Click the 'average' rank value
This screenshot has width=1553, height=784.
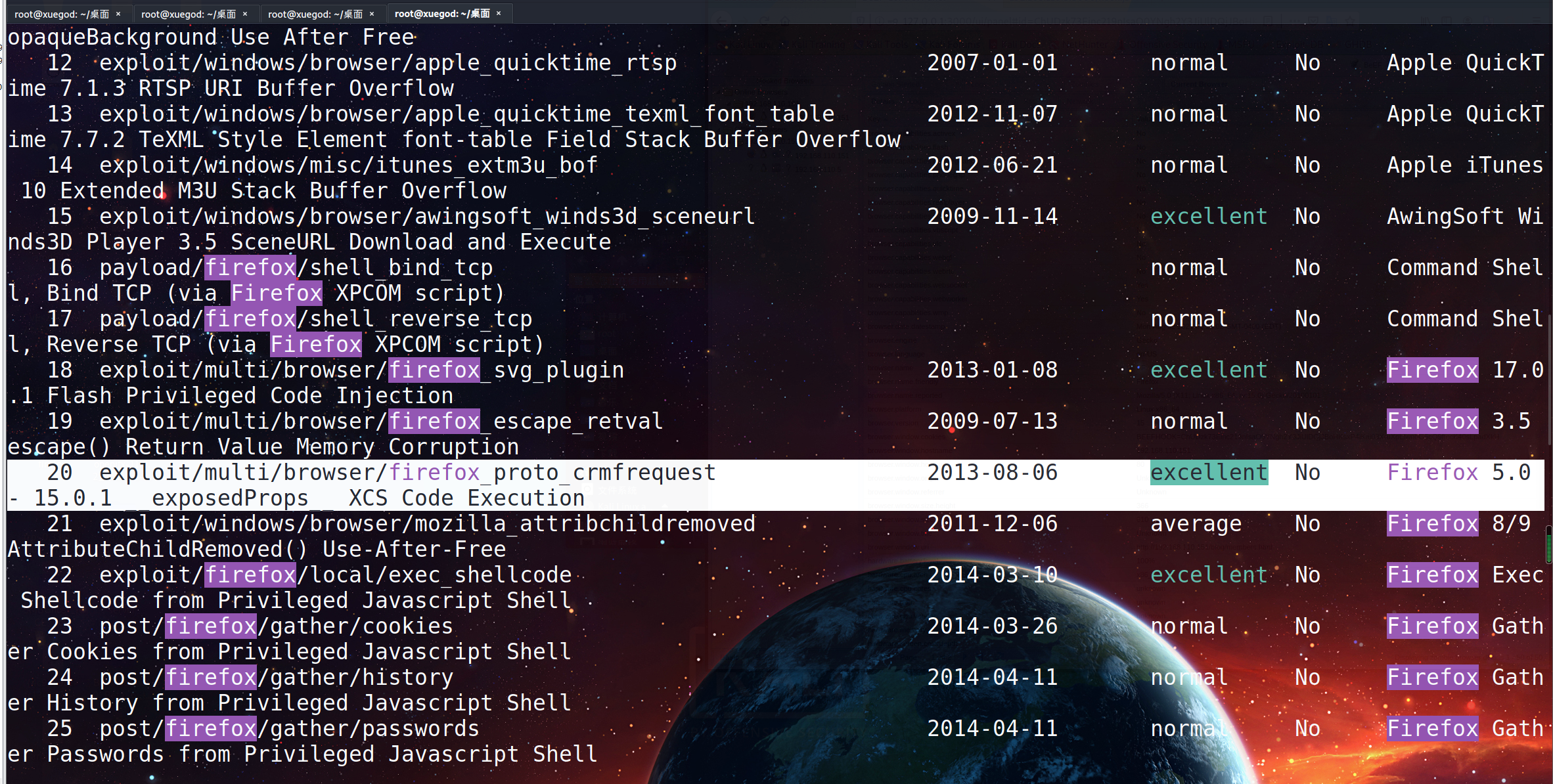tap(1196, 524)
